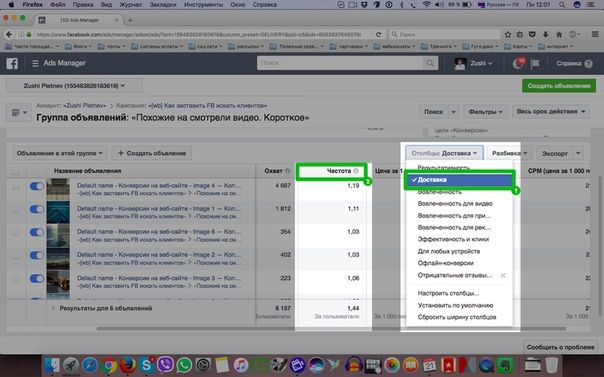This screenshot has width=604, height=377.
Task: Open the arrow beside the Поиск button
Action: (453, 112)
